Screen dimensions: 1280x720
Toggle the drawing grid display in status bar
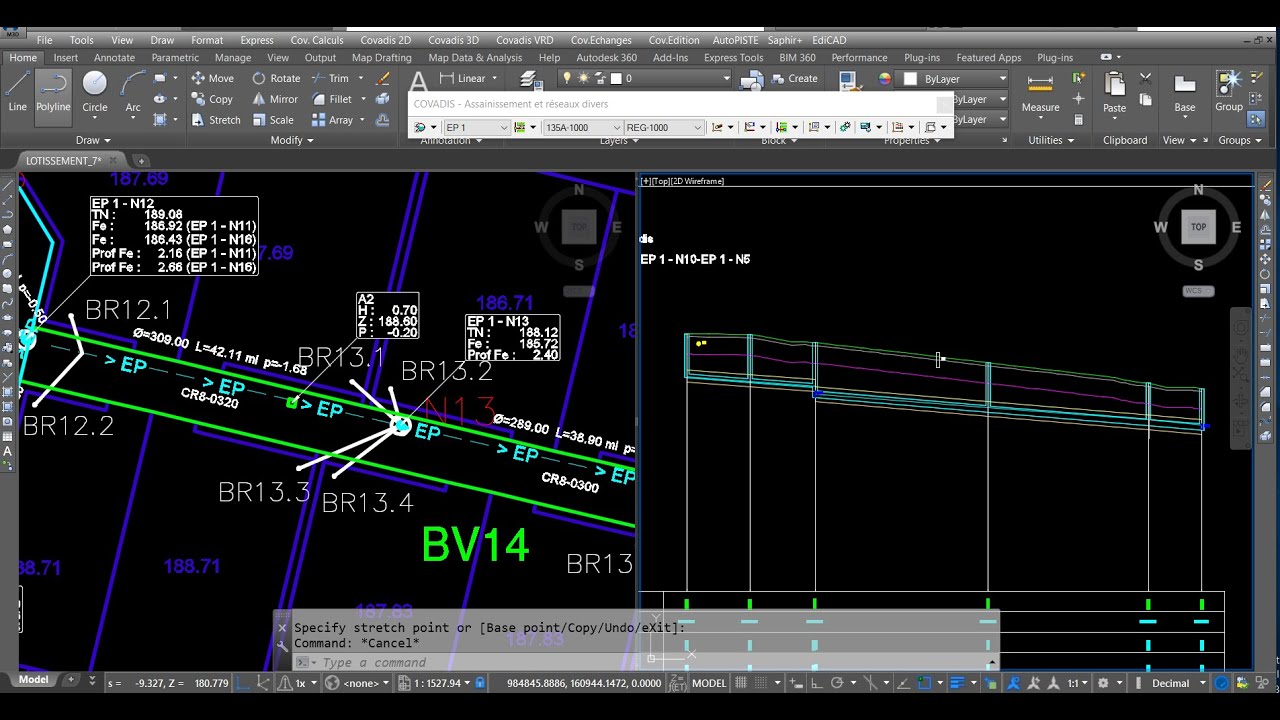pyautogui.click(x=743, y=683)
